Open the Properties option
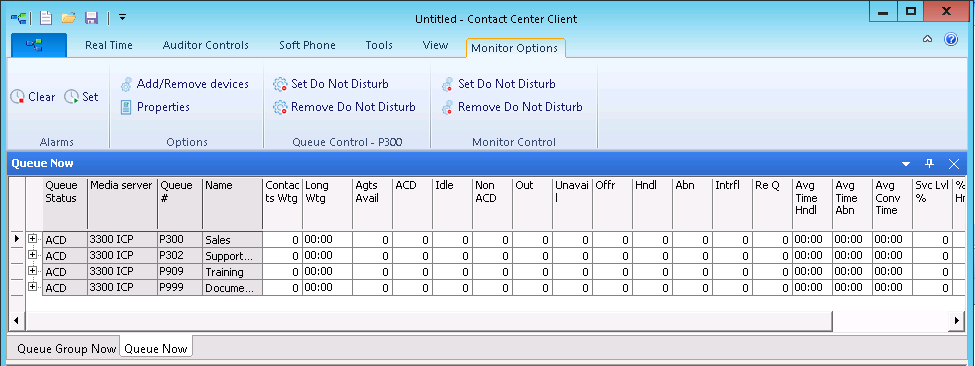 (x=155, y=107)
